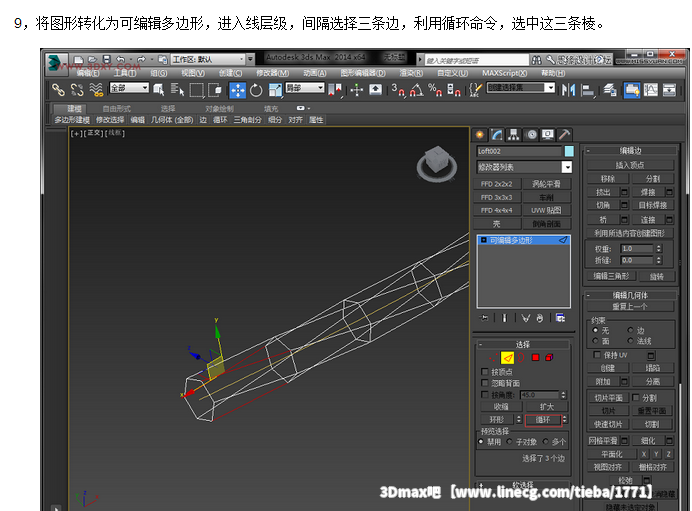This screenshot has height=511, width=692.
Task: Click the 利用所选内容创建图形 button
Action: click(x=630, y=233)
